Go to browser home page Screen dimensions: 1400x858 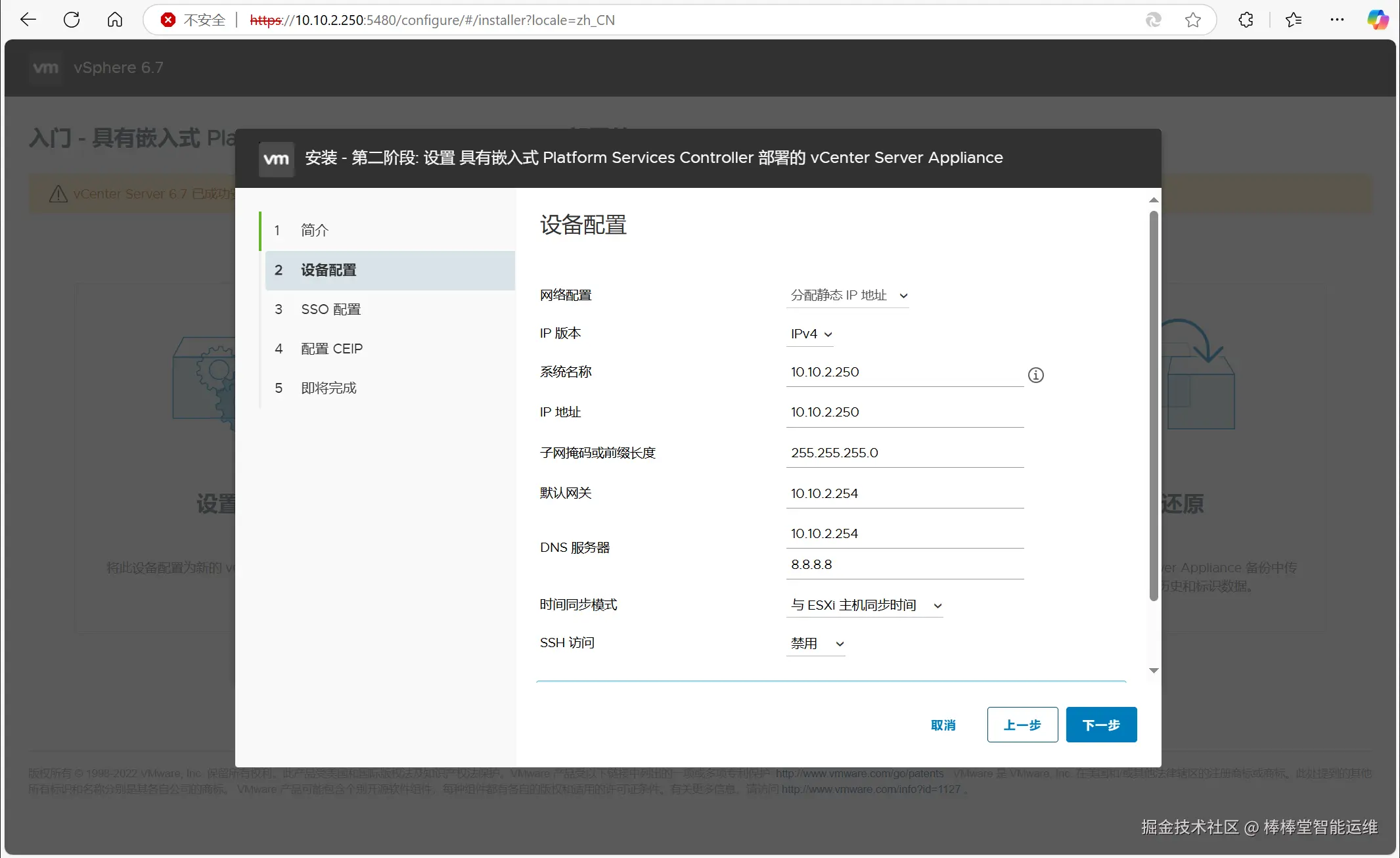115,20
